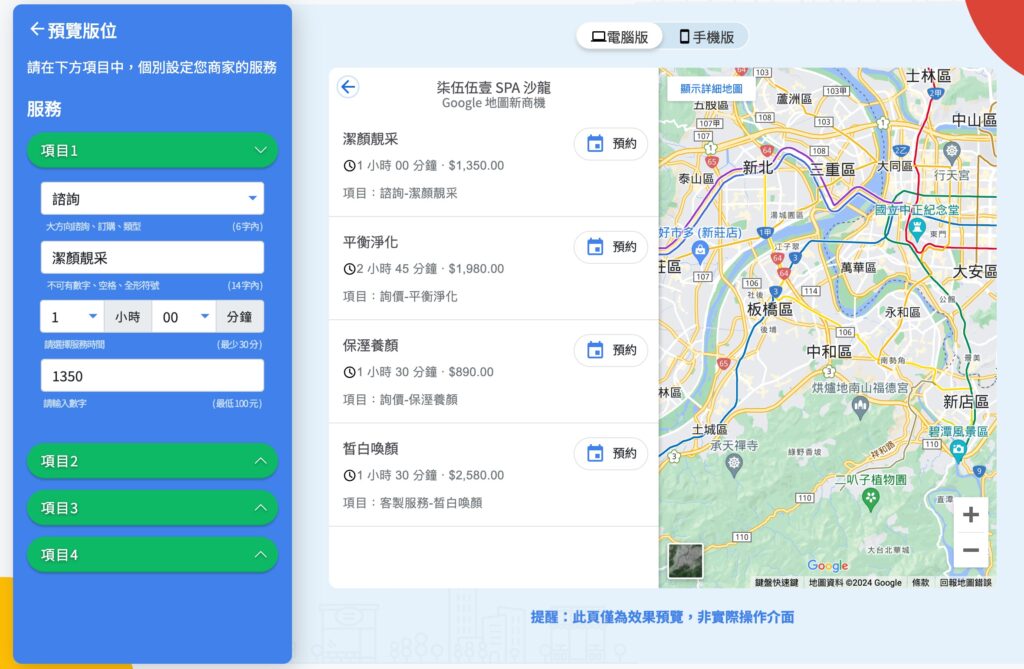This screenshot has width=1024, height=669.
Task: Click 回報地圖錯誤 link
Action: [965, 582]
